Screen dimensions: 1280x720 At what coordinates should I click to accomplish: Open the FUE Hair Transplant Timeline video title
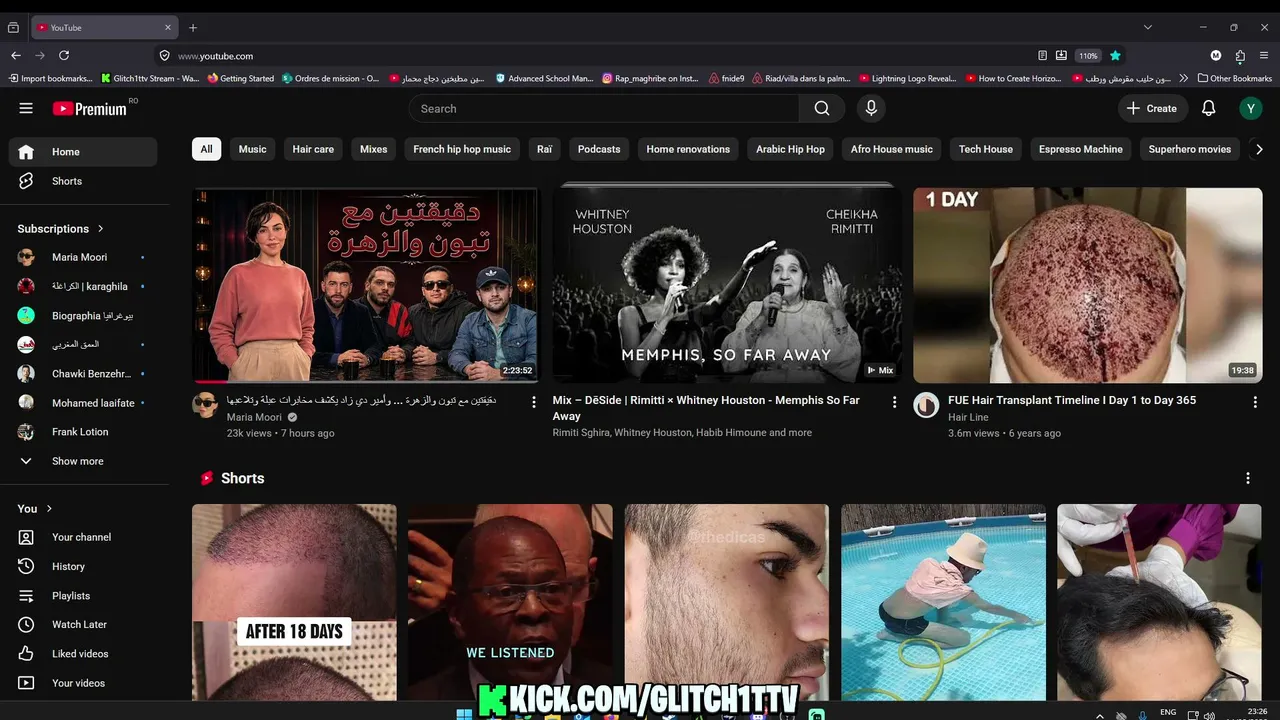pyautogui.click(x=1072, y=400)
